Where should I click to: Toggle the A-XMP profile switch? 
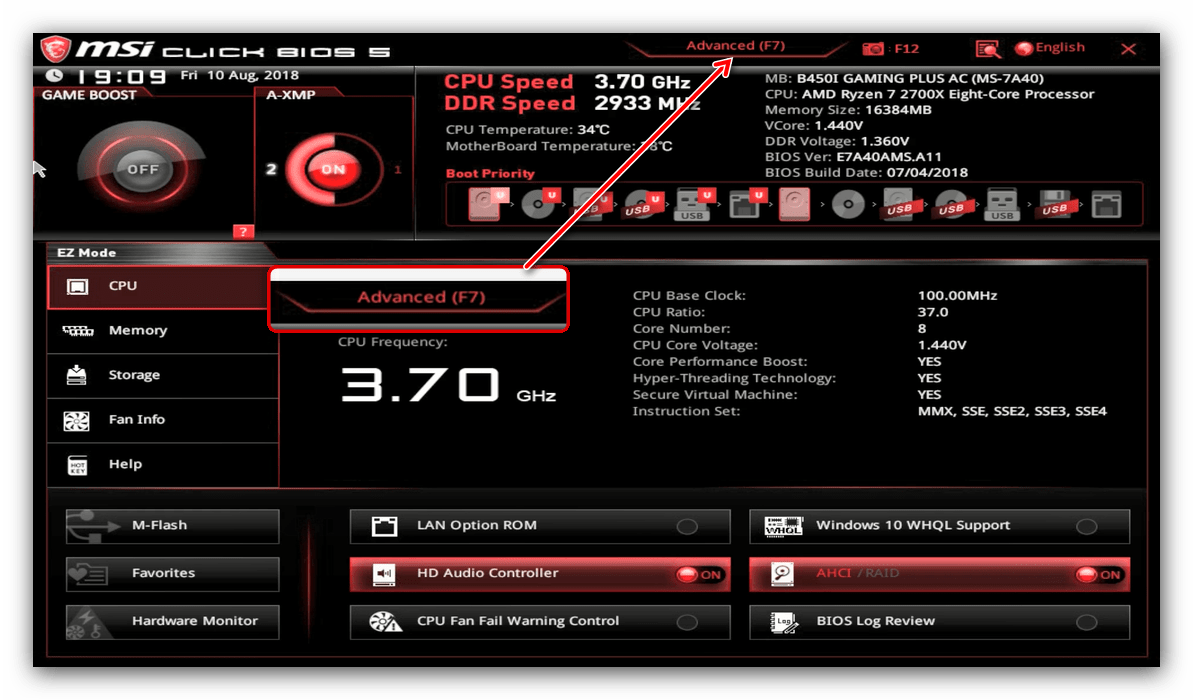click(332, 169)
